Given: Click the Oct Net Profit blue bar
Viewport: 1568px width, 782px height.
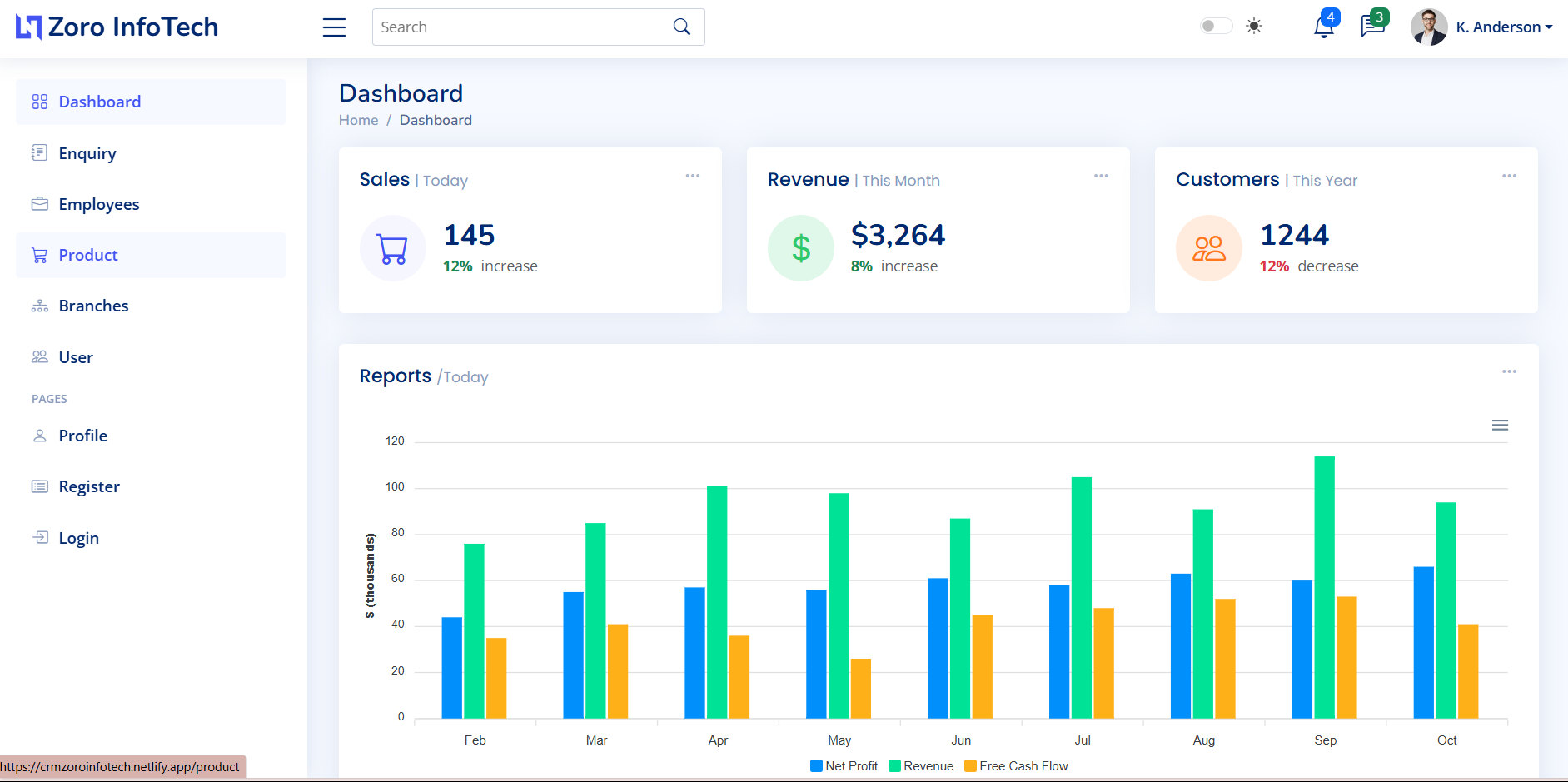Looking at the screenshot, I should pos(1424,642).
